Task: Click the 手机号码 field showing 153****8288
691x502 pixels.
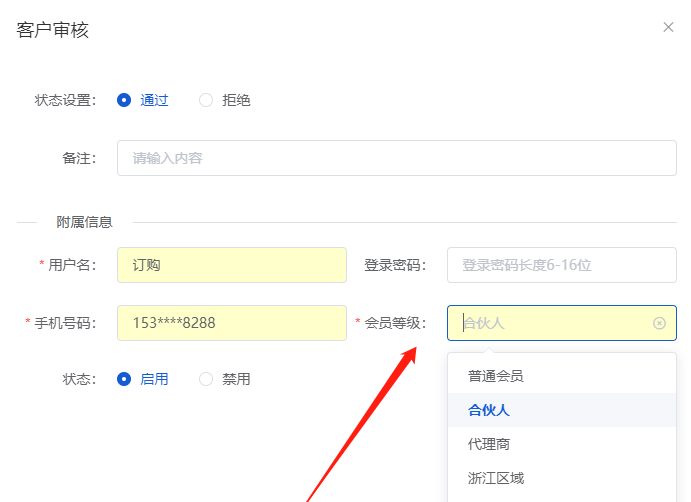Action: tap(231, 323)
